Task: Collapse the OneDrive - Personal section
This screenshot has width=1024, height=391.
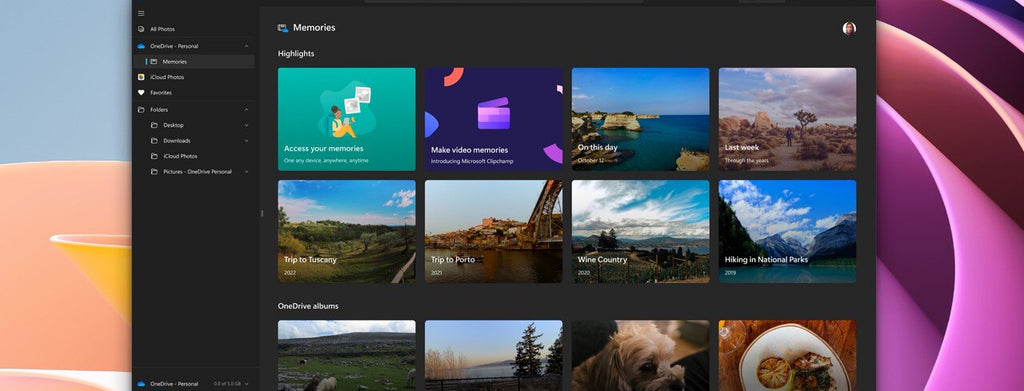Action: [246, 46]
